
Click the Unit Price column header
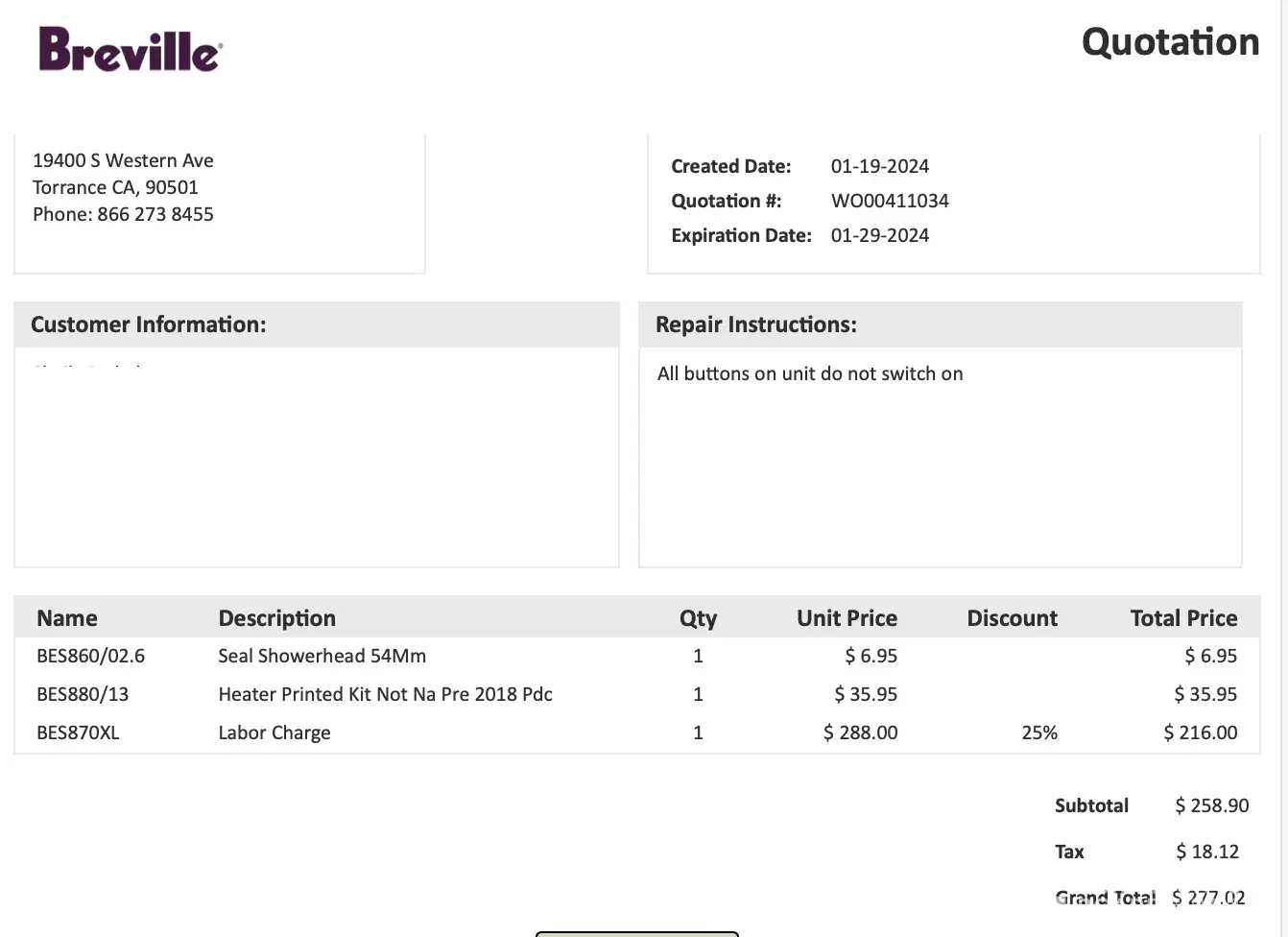click(847, 618)
